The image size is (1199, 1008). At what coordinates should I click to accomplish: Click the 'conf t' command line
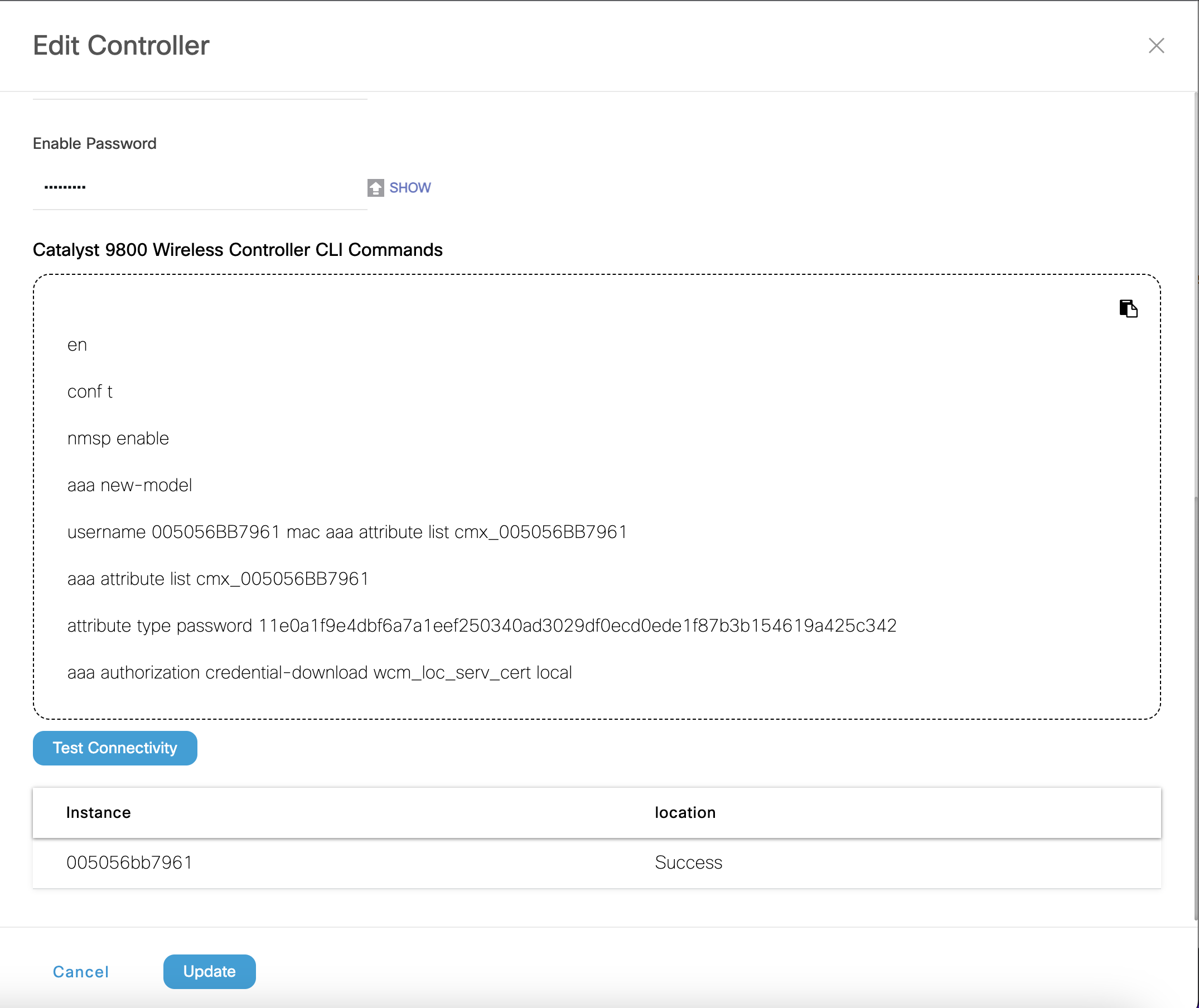[x=90, y=391]
